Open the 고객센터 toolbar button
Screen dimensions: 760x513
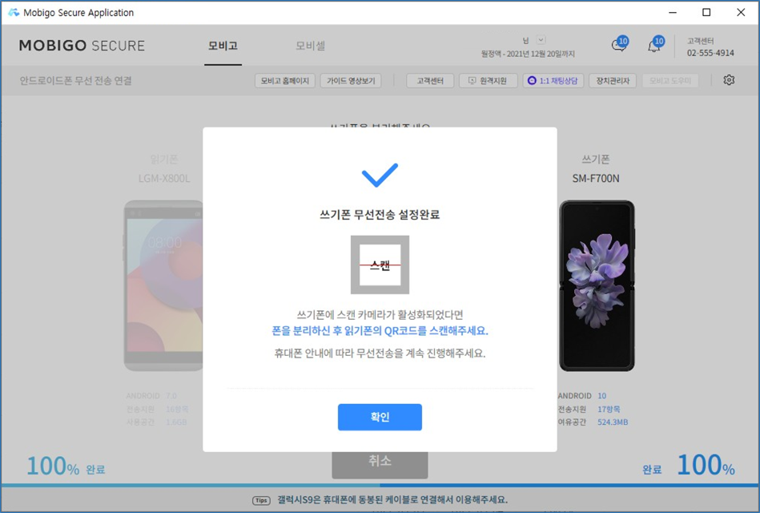pyautogui.click(x=430, y=80)
